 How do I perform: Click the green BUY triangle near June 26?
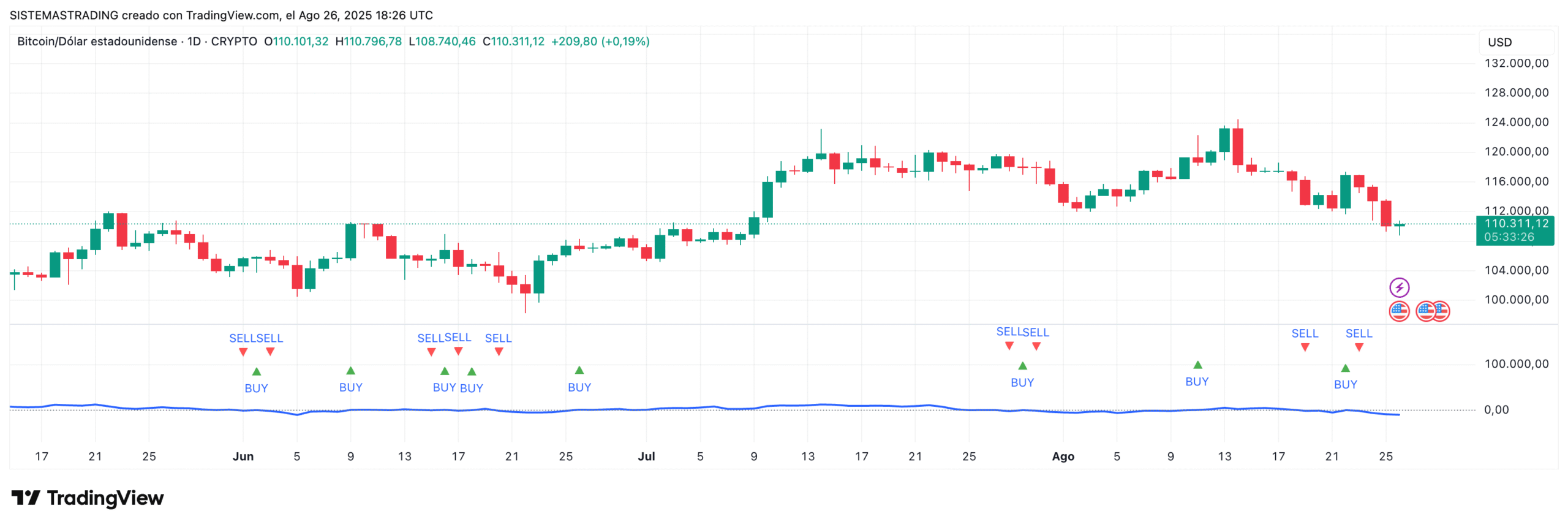tap(579, 370)
